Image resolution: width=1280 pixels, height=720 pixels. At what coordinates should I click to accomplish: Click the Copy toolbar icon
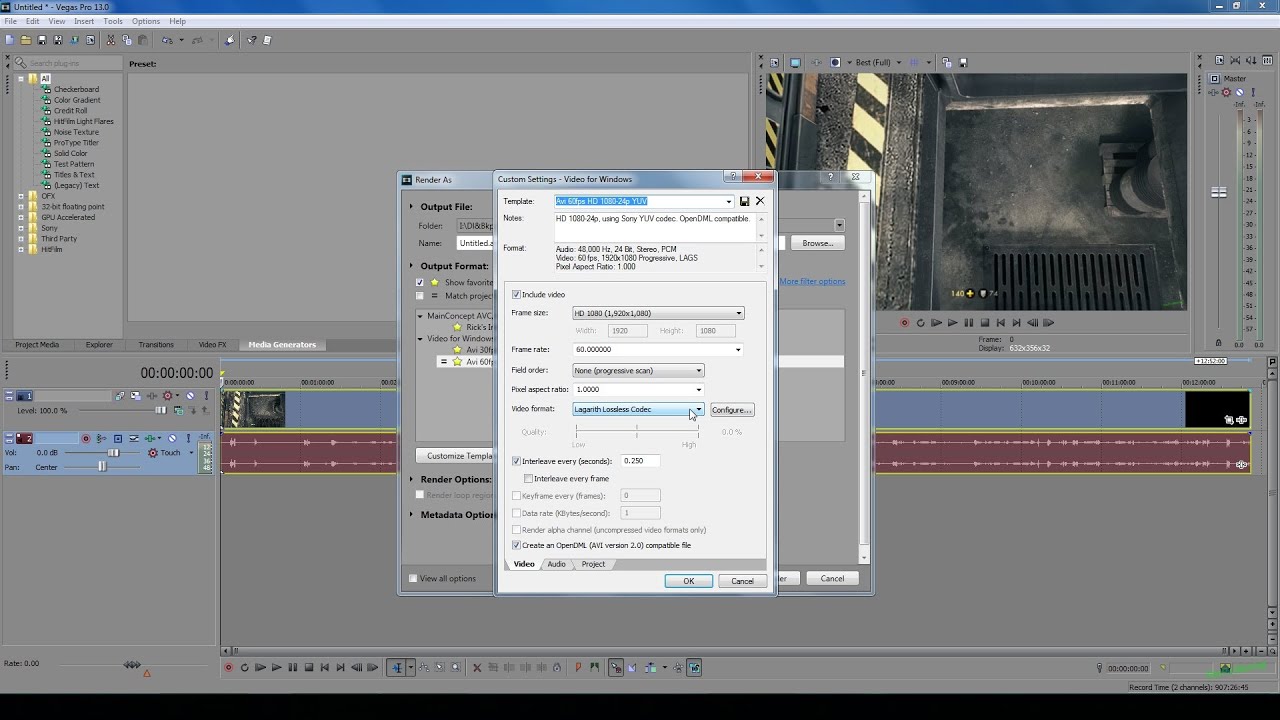click(x=127, y=40)
